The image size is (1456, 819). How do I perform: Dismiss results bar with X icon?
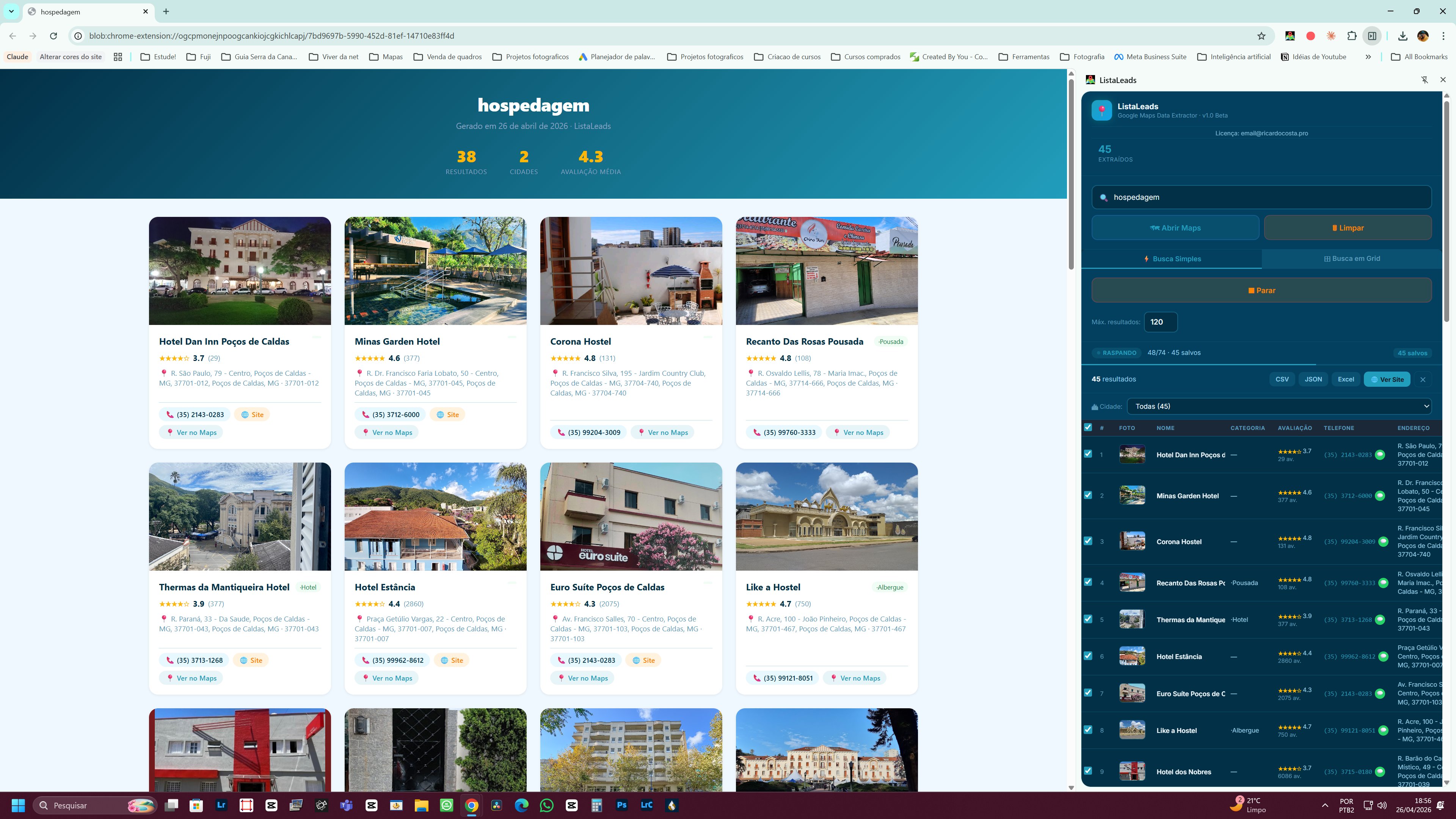click(1423, 379)
